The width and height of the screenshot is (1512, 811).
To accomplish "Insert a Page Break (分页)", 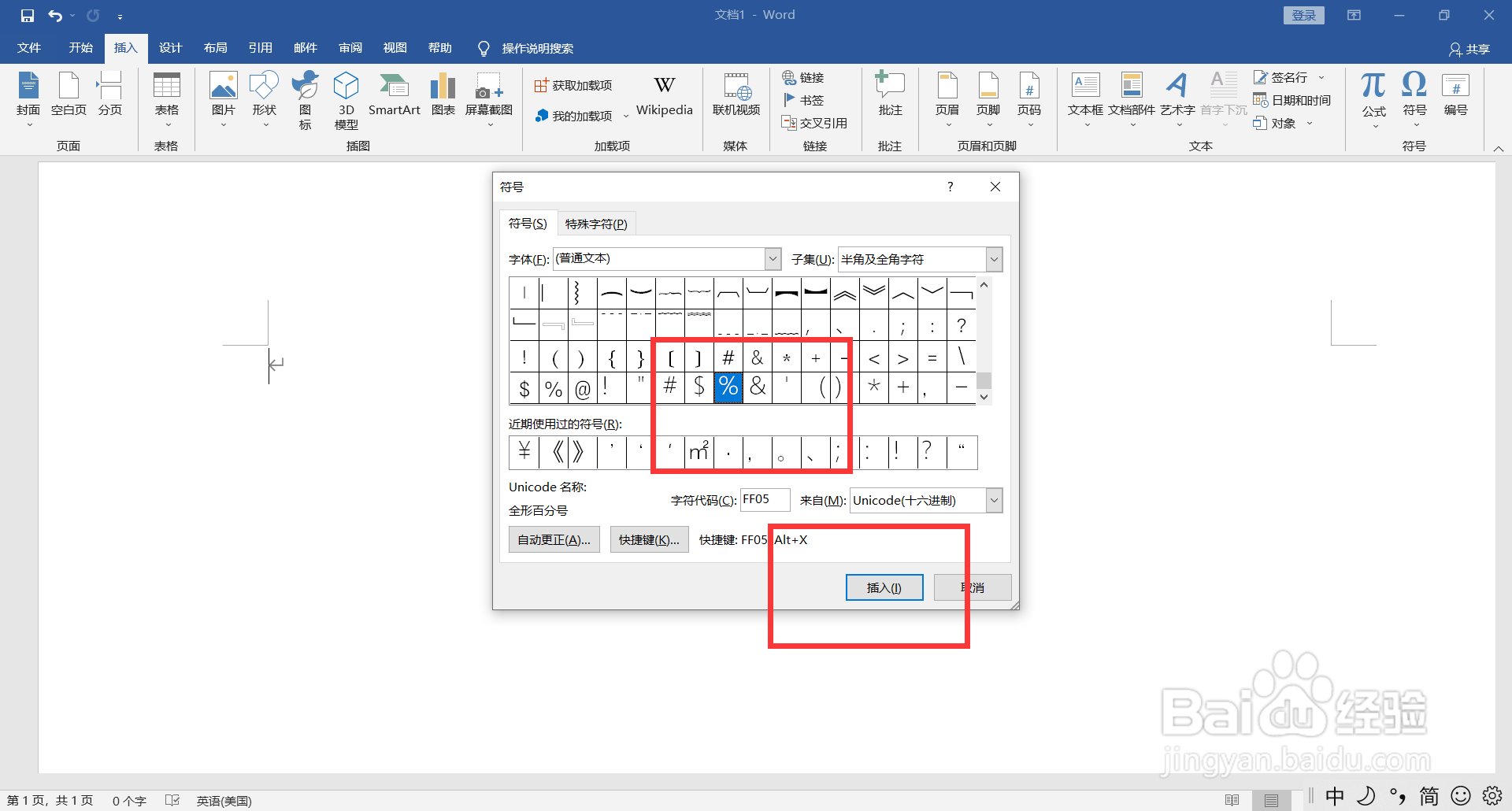I will tap(109, 94).
